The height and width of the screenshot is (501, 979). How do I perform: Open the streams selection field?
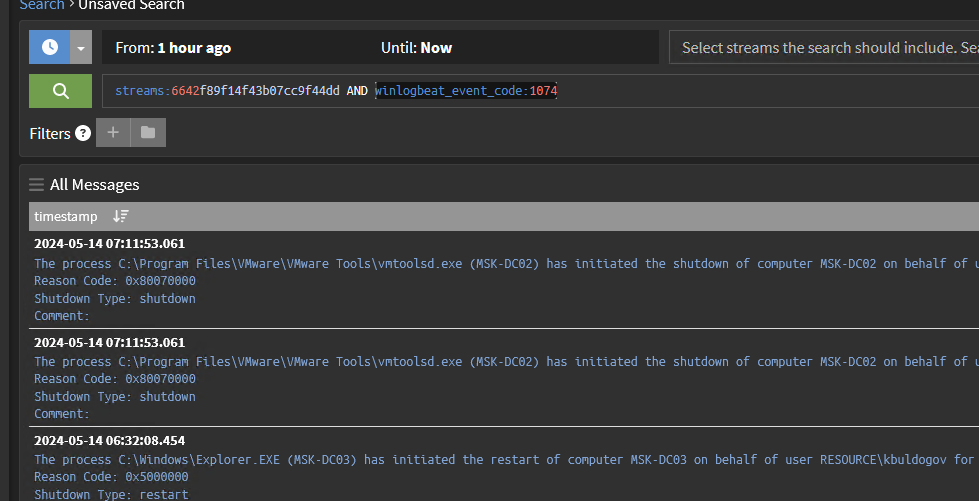coord(824,47)
